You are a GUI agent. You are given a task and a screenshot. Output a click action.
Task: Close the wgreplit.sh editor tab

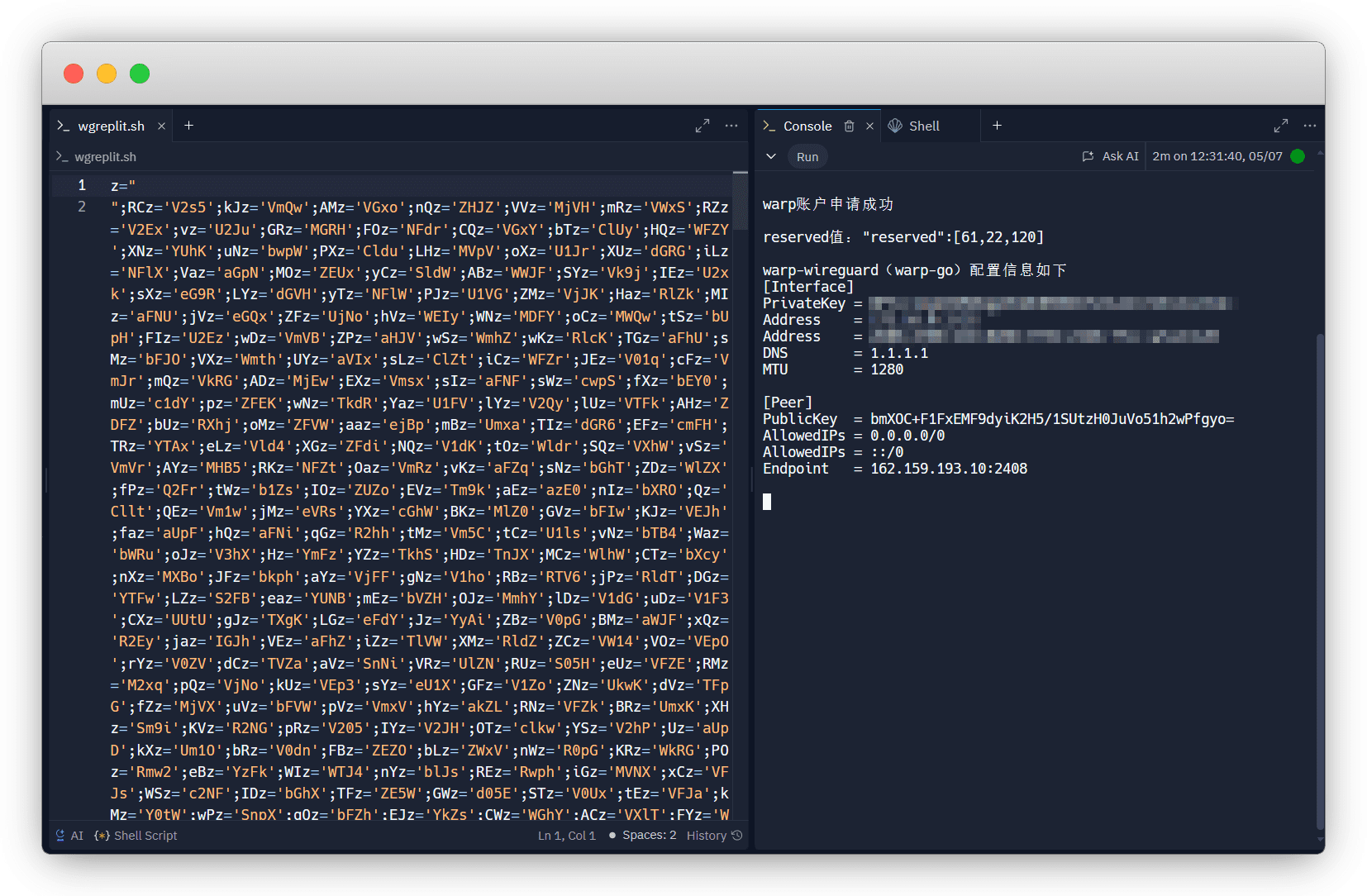tap(162, 126)
